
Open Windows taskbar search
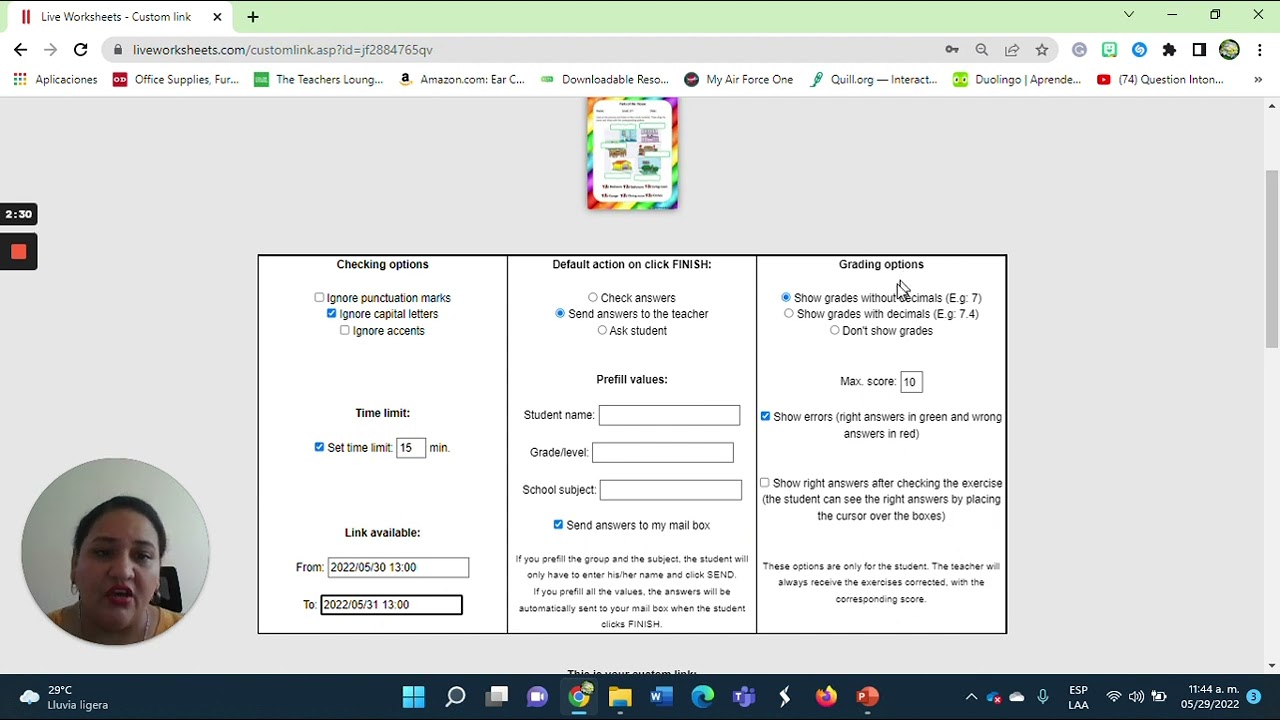pyautogui.click(x=455, y=697)
